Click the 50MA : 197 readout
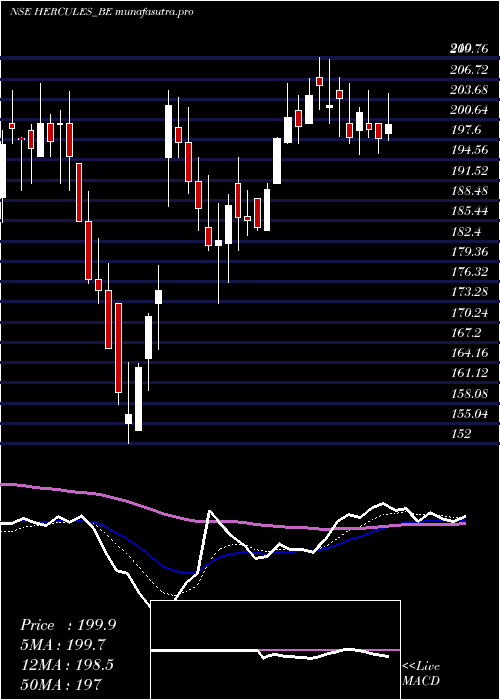 click(61, 684)
